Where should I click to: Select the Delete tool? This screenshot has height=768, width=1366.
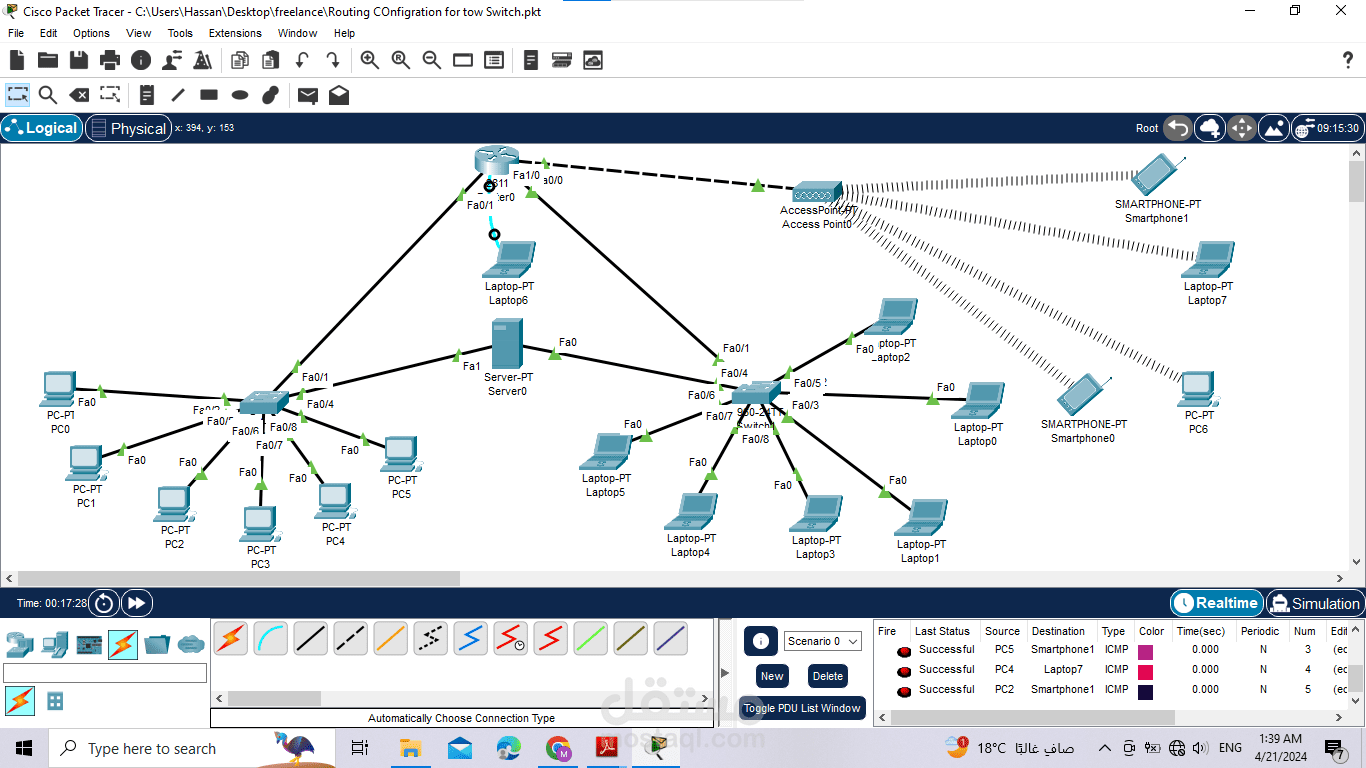[78, 95]
